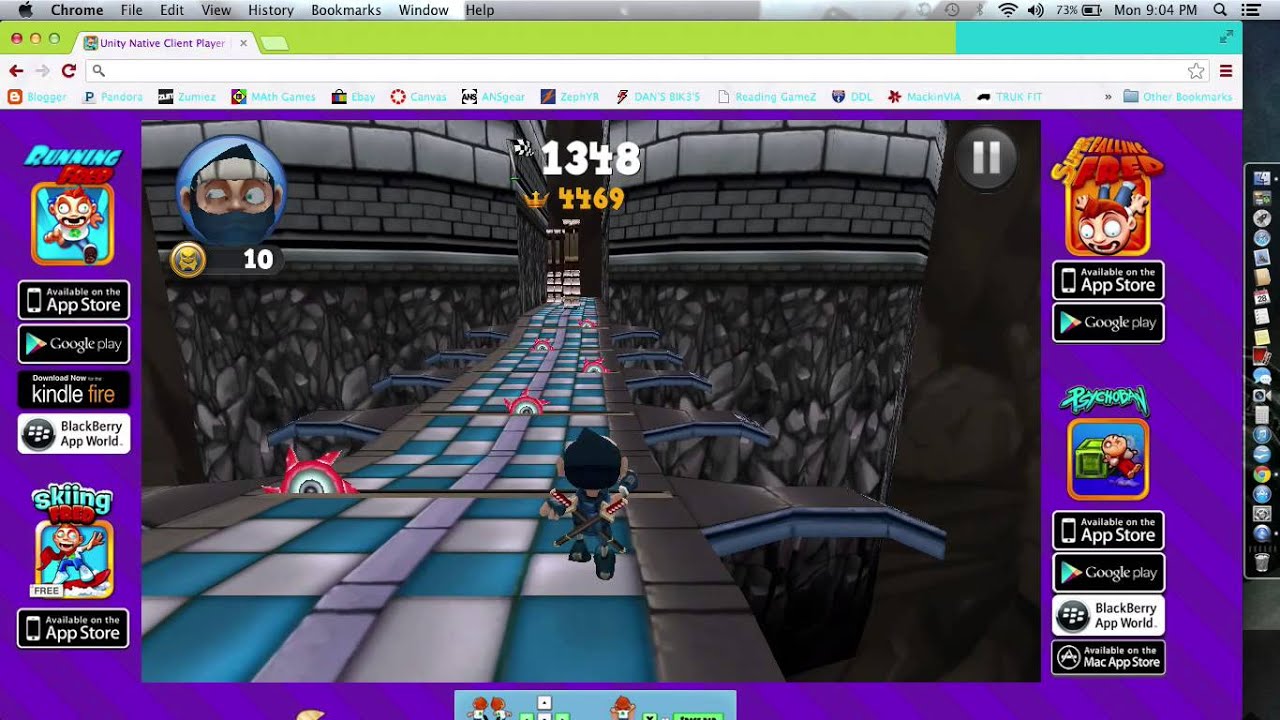The width and height of the screenshot is (1280, 720).
Task: Open the Mac App Store badge
Action: (x=1108, y=657)
